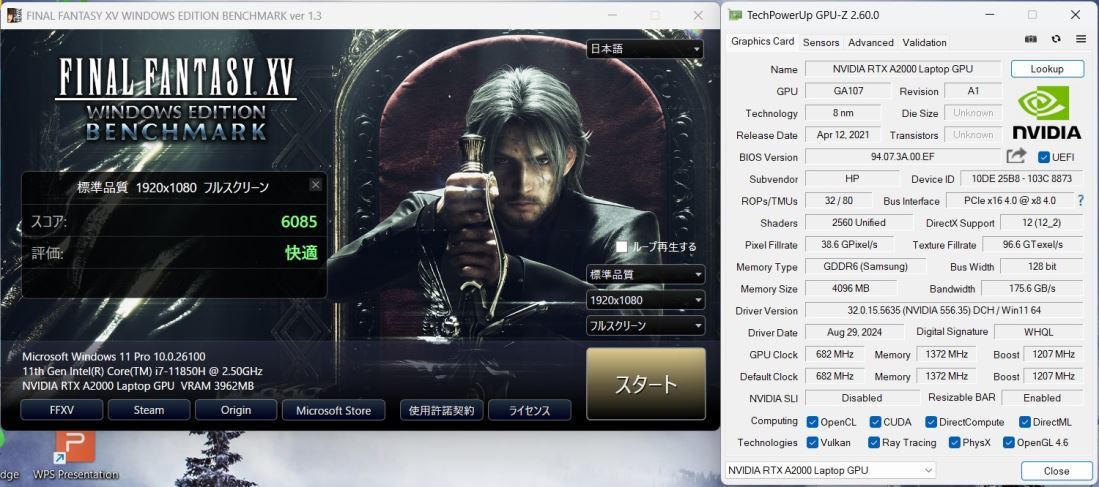Toggle CUDA checkbox
This screenshot has width=1099, height=487.
click(x=875, y=422)
